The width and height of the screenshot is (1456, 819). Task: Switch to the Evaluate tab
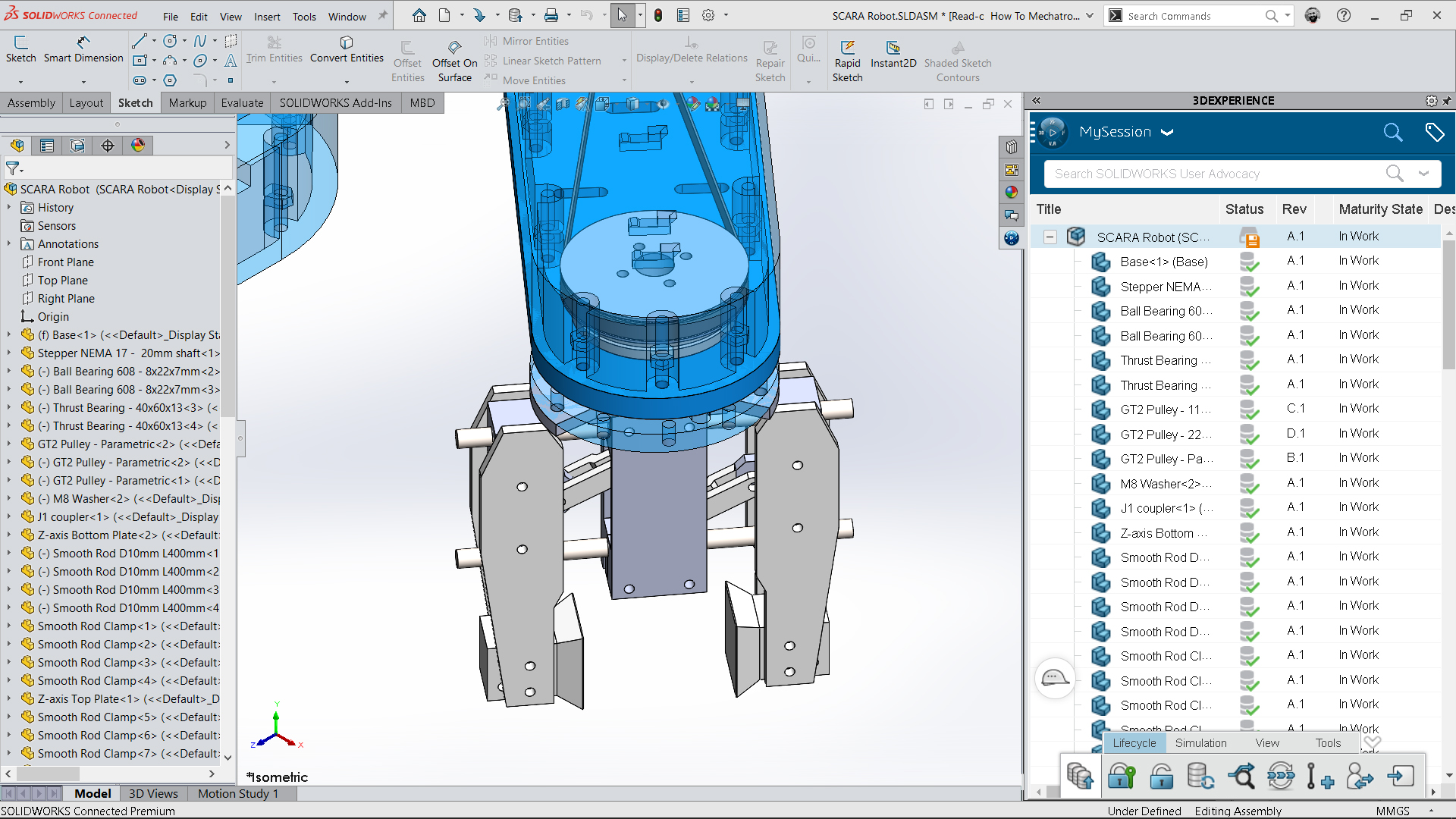[x=242, y=102]
